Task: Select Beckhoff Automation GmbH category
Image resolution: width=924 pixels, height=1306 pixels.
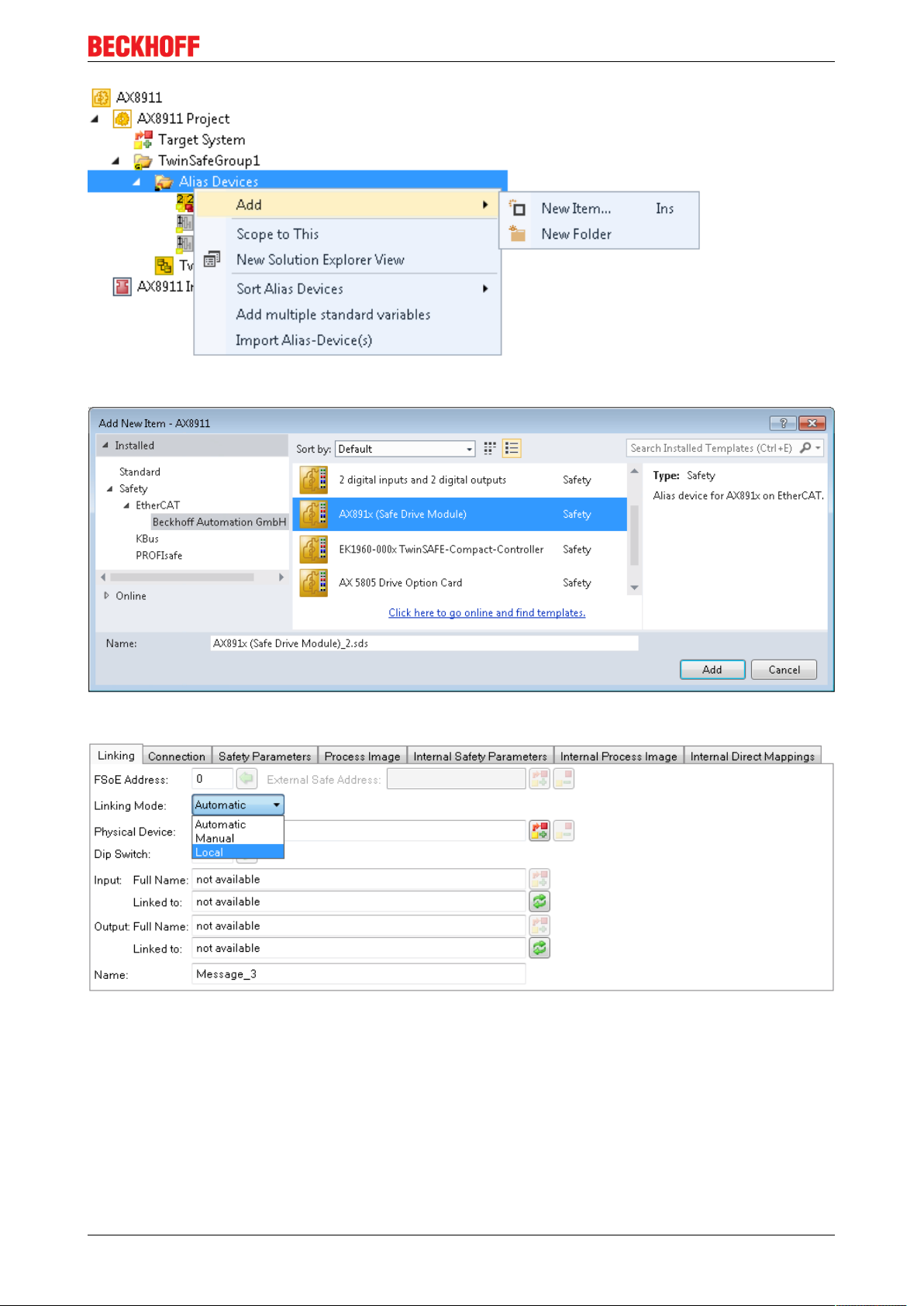Action: [219, 522]
